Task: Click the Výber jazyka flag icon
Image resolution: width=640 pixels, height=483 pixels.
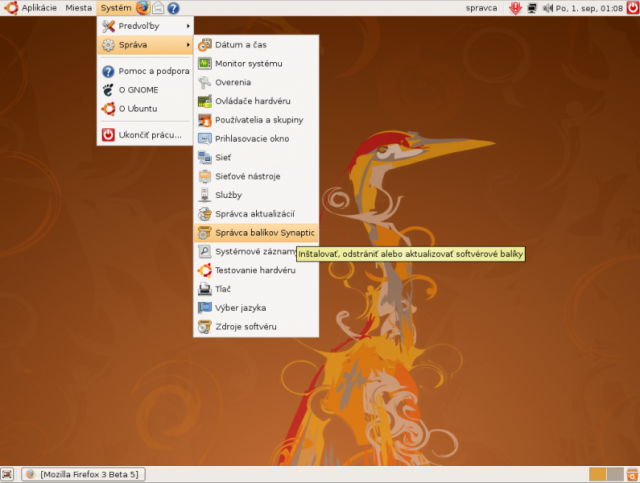Action: point(204,308)
